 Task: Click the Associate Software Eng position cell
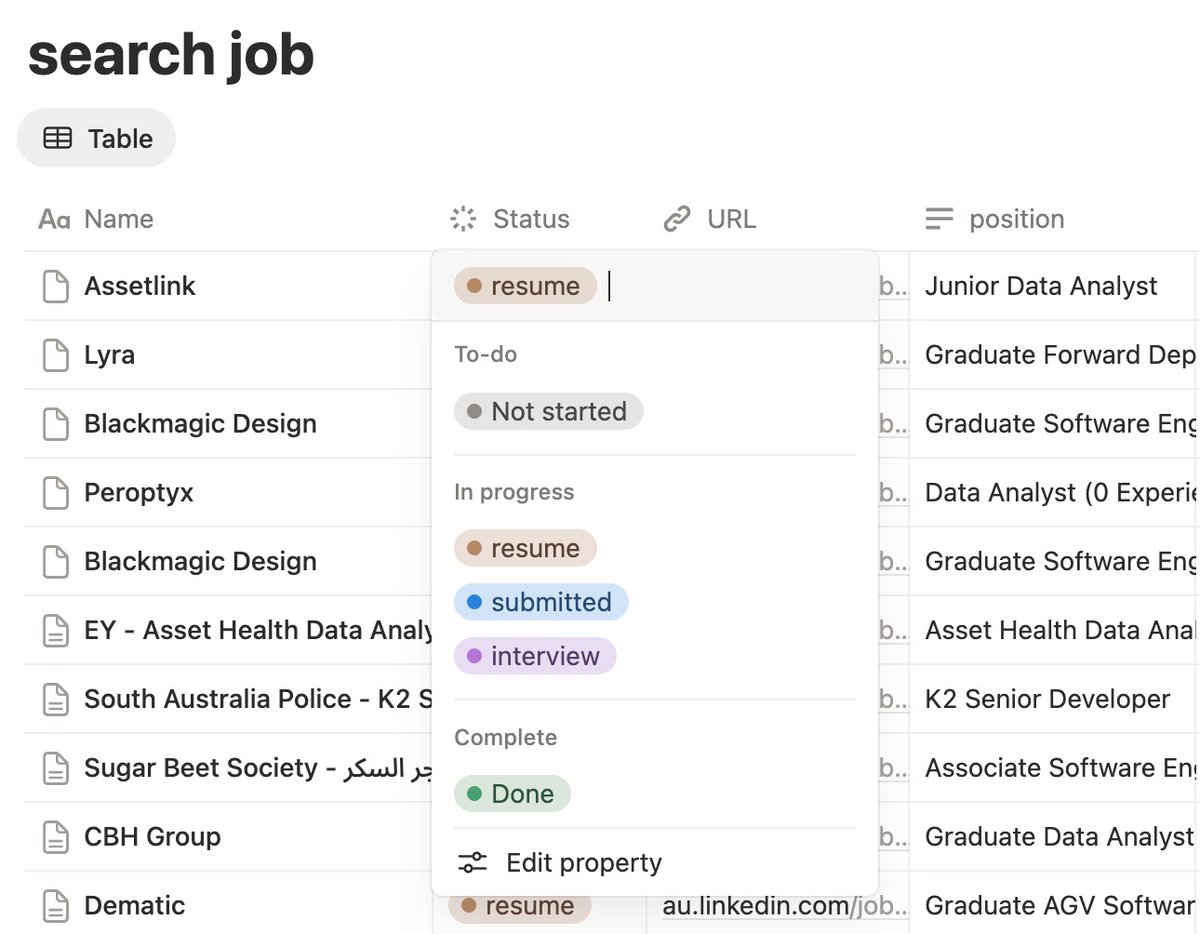pyautogui.click(x=1060, y=768)
